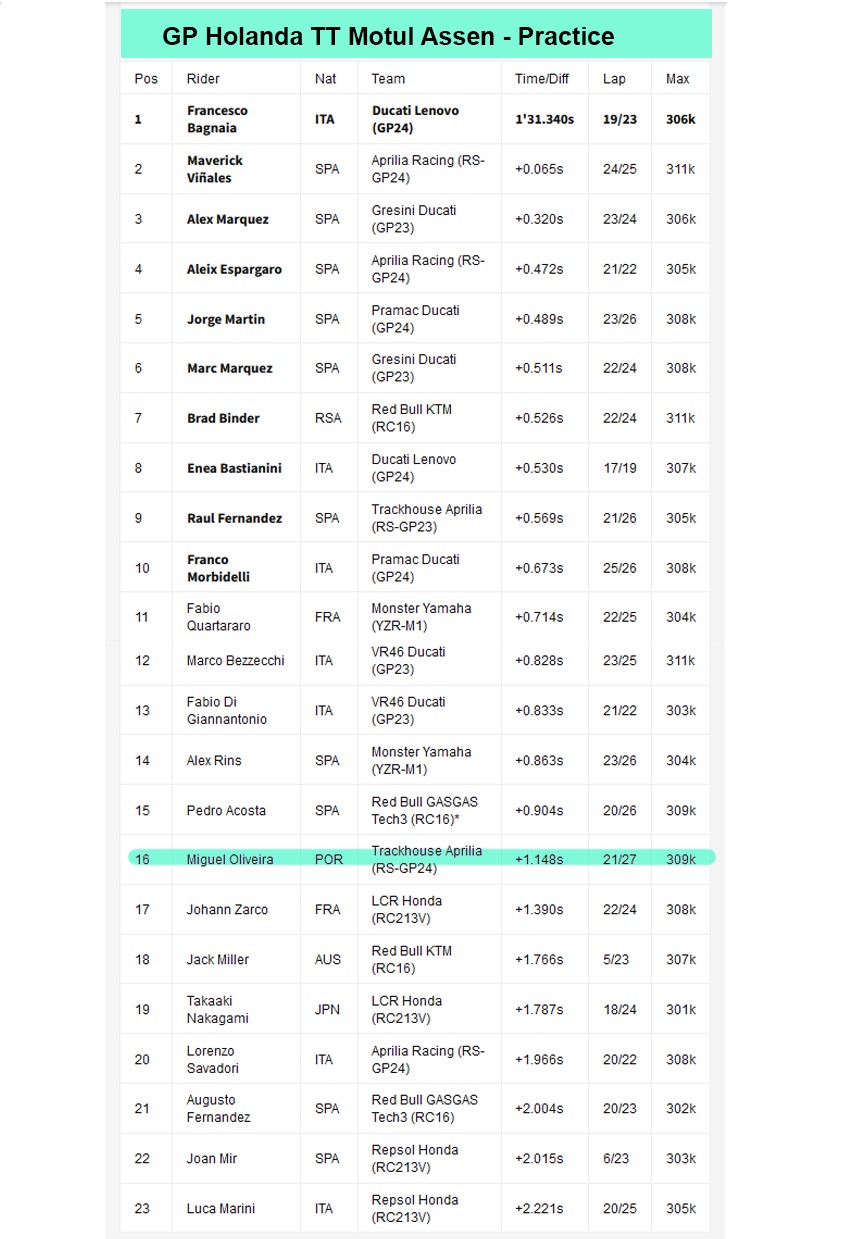Click the Lap column header
The width and height of the screenshot is (847, 1239).
[613, 79]
